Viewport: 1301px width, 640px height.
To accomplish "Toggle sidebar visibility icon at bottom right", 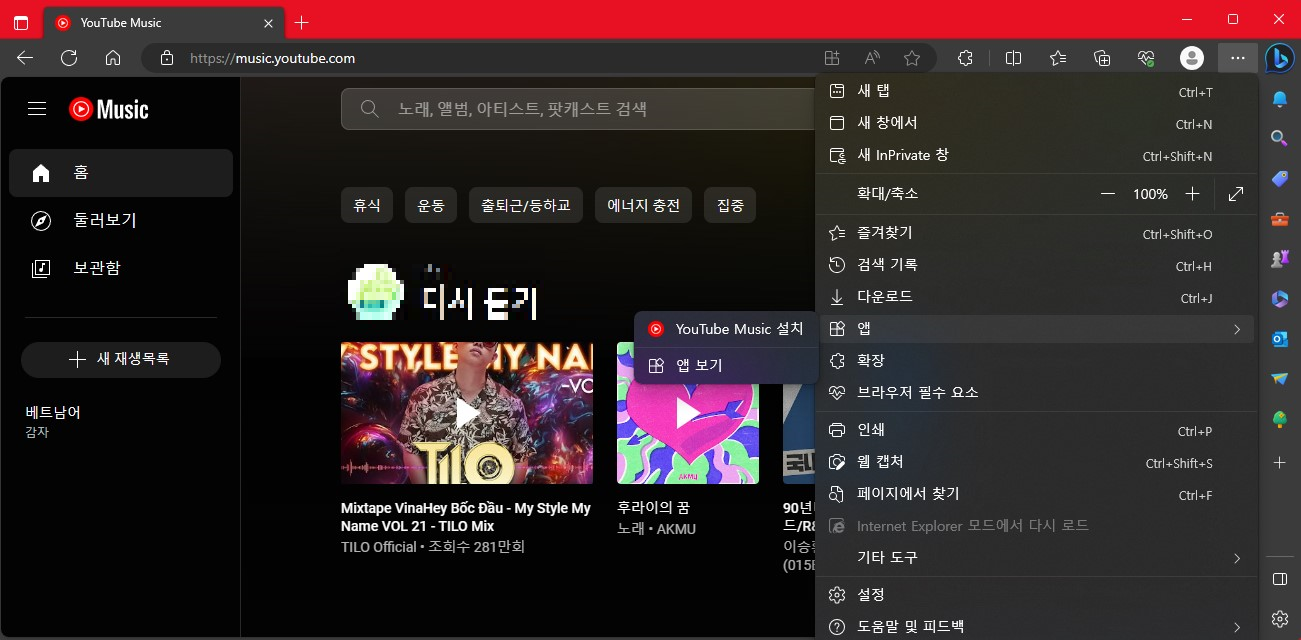I will 1279,579.
